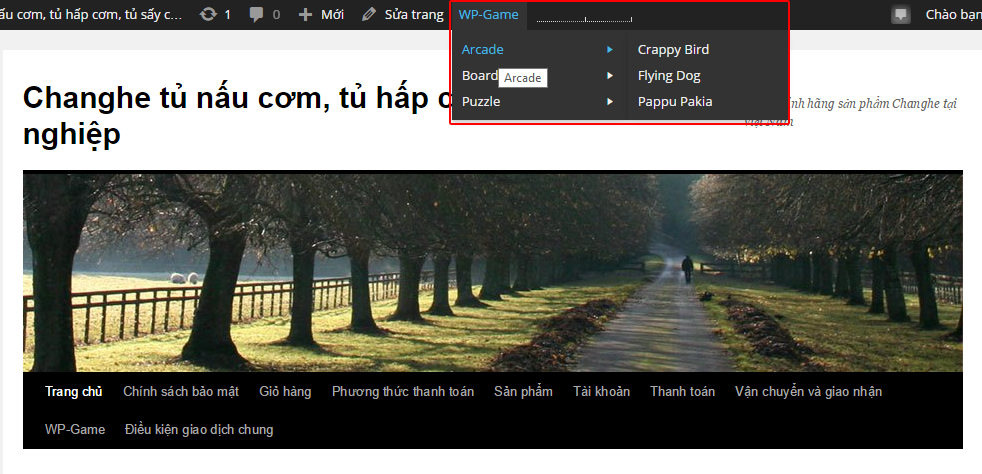Expand the Puzzle submenu arrow

tap(609, 101)
